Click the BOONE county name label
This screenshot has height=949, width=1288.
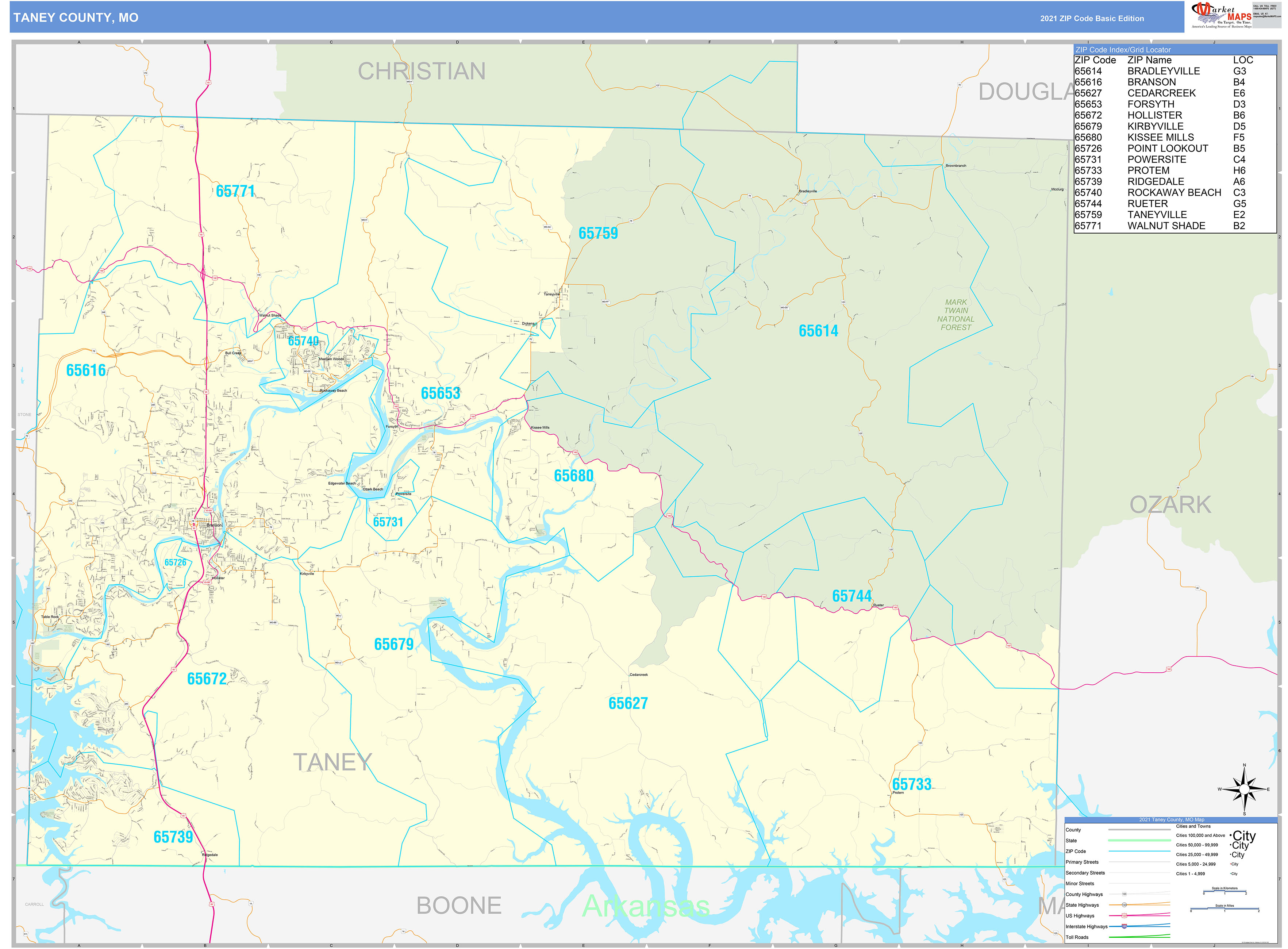click(459, 906)
